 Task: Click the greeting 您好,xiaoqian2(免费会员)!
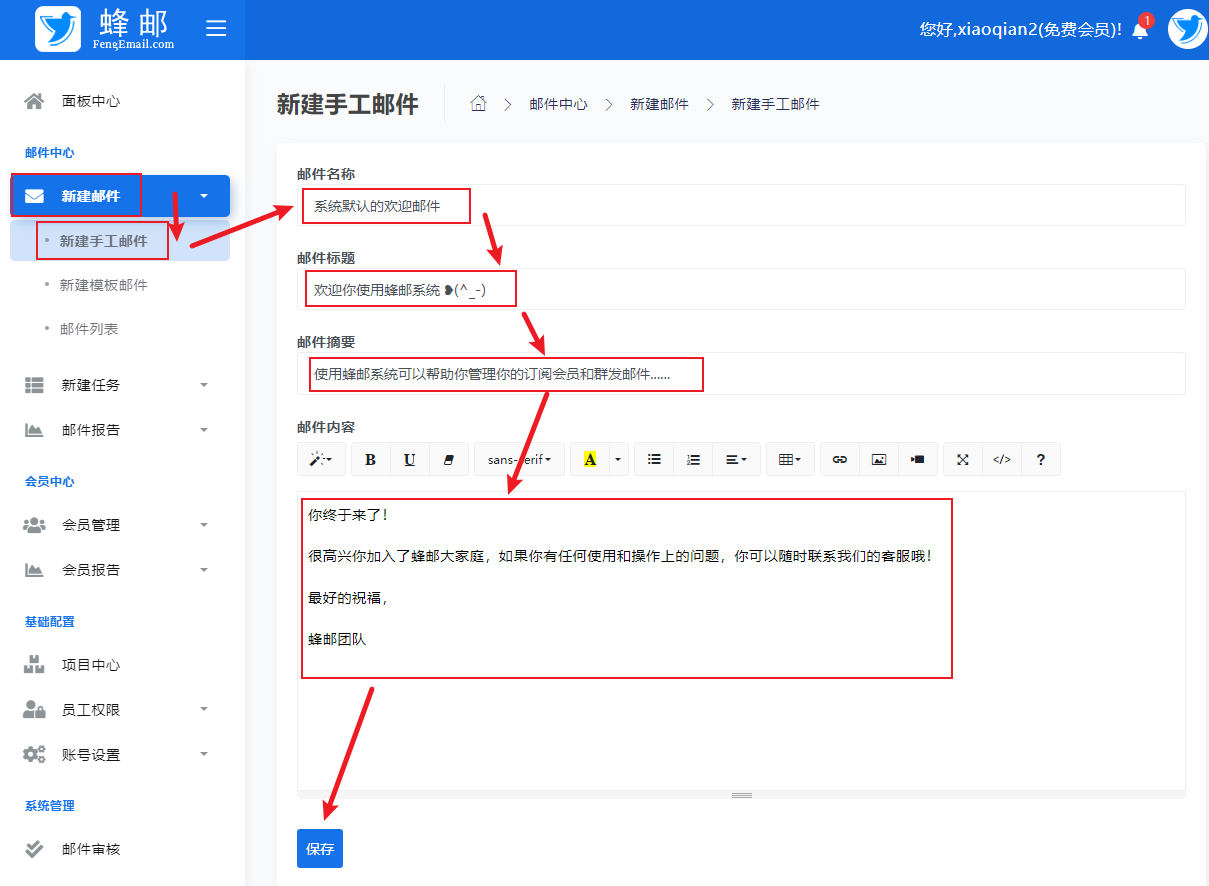[x=1020, y=30]
